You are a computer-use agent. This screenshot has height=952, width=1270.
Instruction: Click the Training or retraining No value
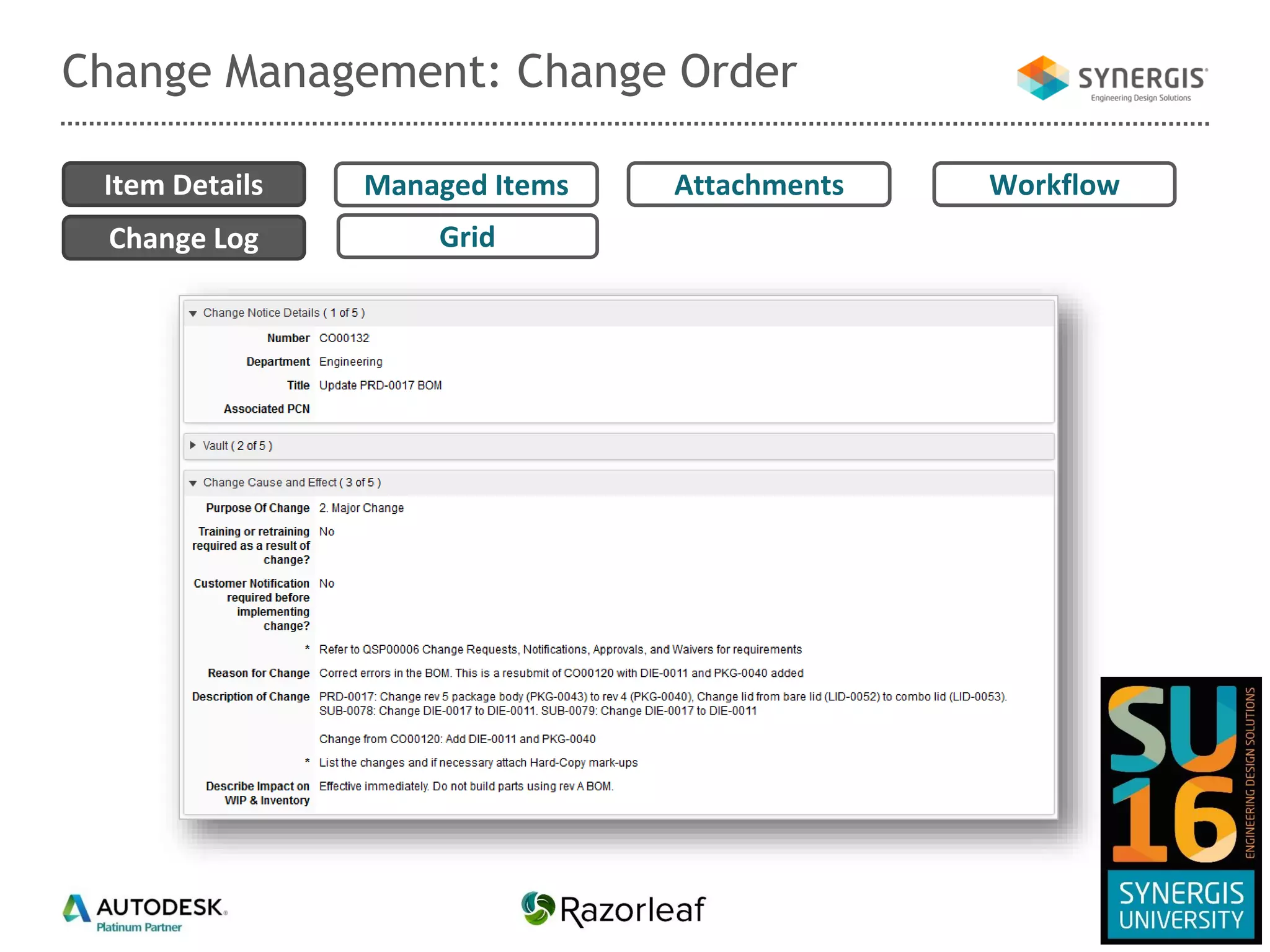click(327, 532)
